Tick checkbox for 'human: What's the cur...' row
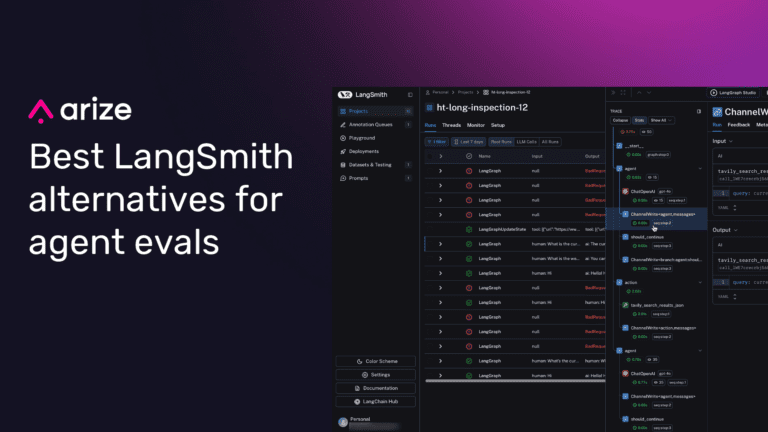This screenshot has width=768, height=432. 430,361
